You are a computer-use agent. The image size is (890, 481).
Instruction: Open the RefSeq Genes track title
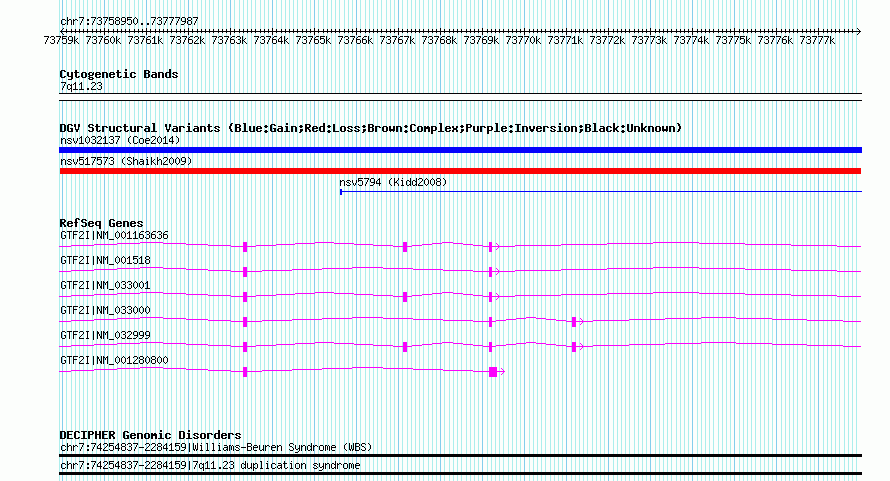pos(101,223)
